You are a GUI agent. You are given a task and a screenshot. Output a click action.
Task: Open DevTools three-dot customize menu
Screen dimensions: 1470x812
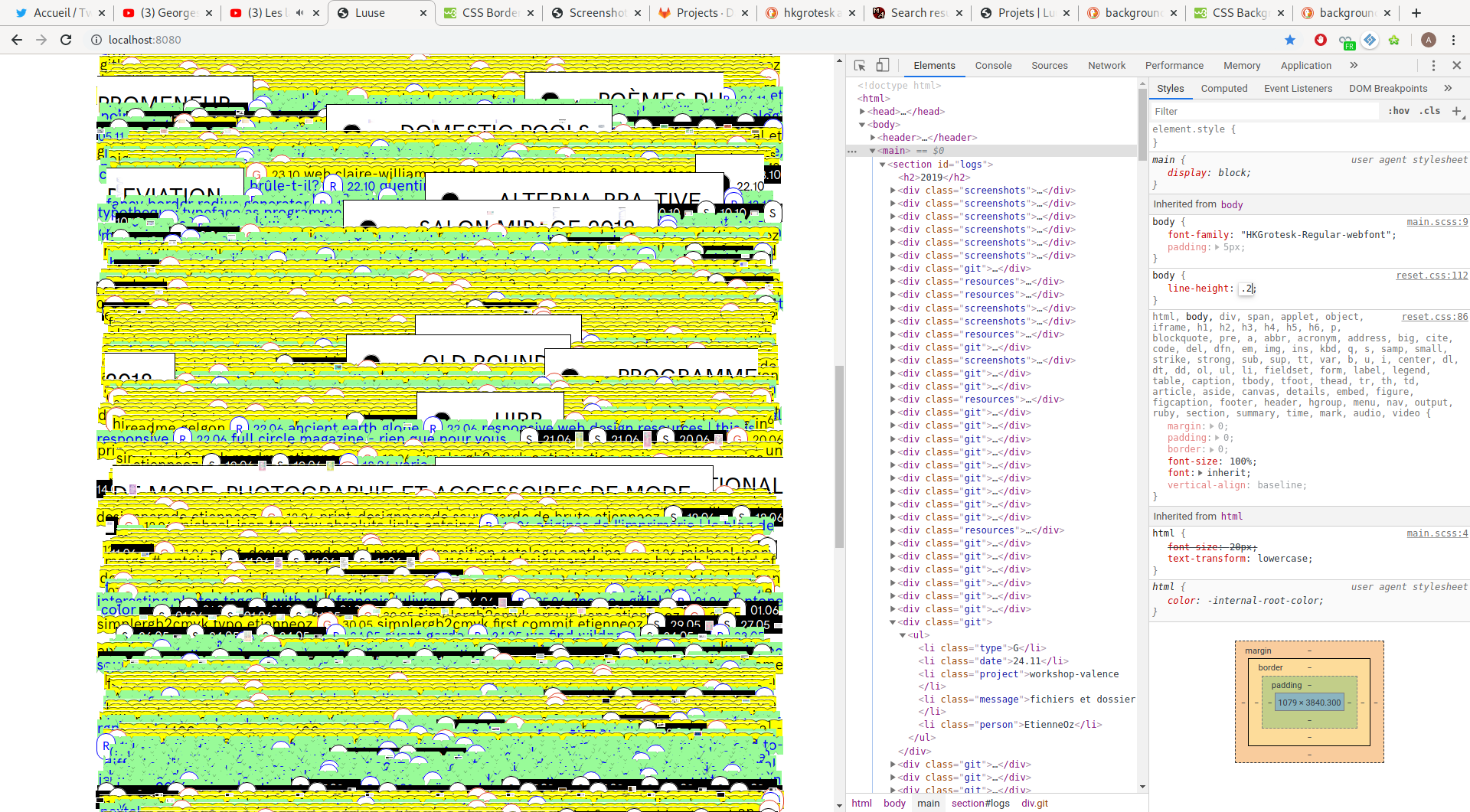[x=1433, y=66]
